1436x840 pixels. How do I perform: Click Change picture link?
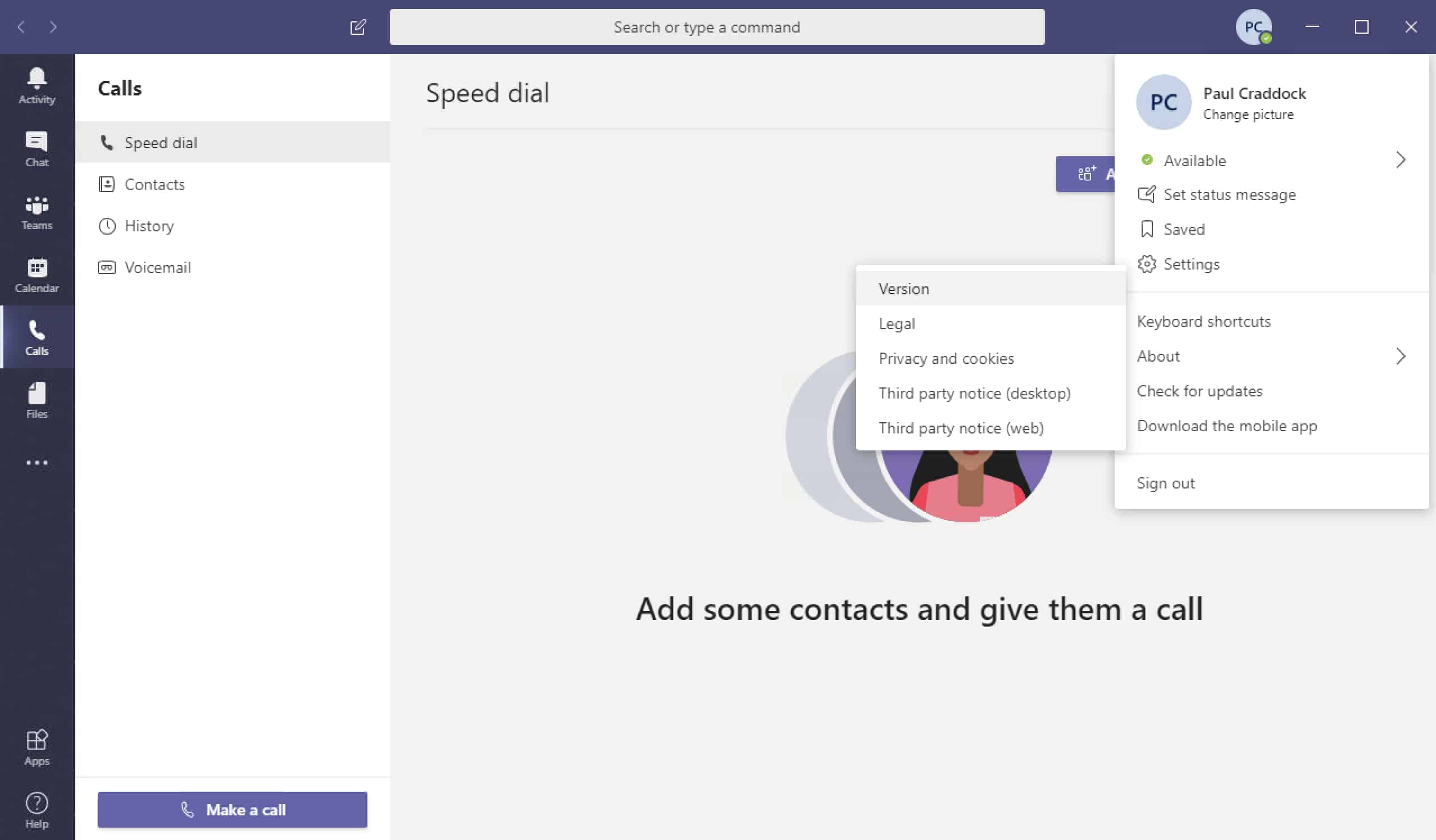click(x=1248, y=115)
